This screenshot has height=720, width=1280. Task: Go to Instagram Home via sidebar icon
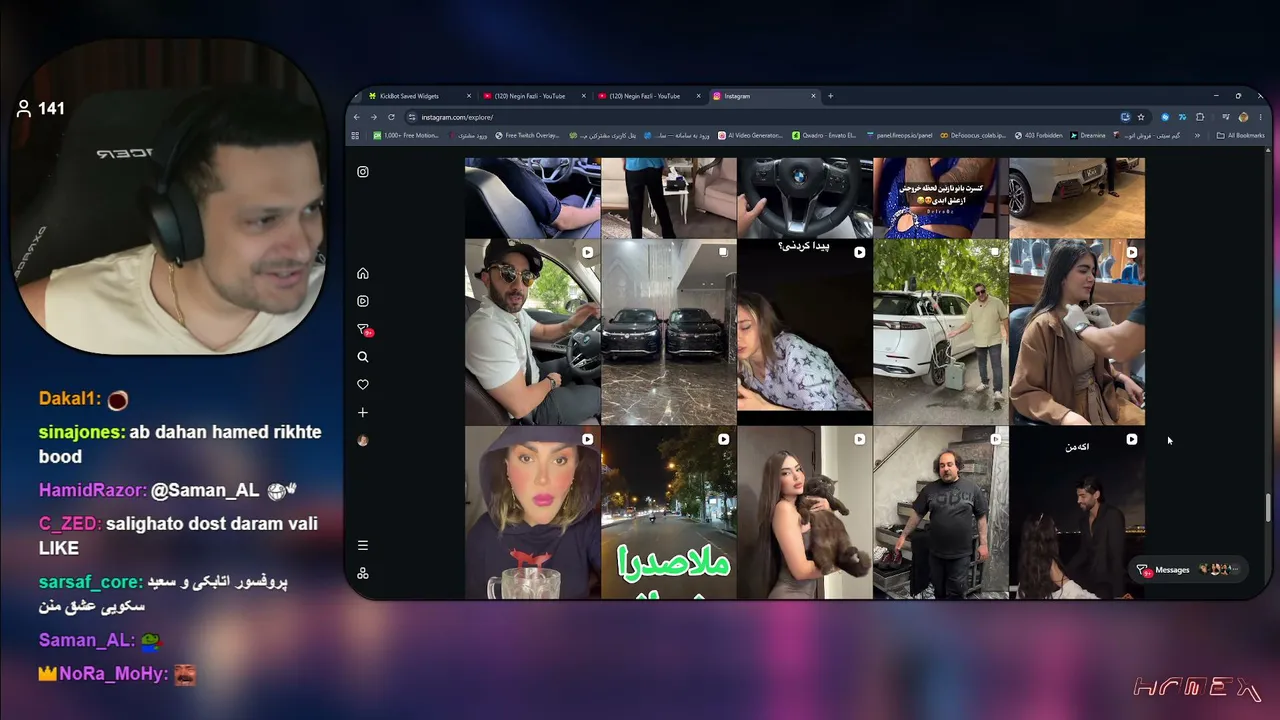[x=363, y=273]
